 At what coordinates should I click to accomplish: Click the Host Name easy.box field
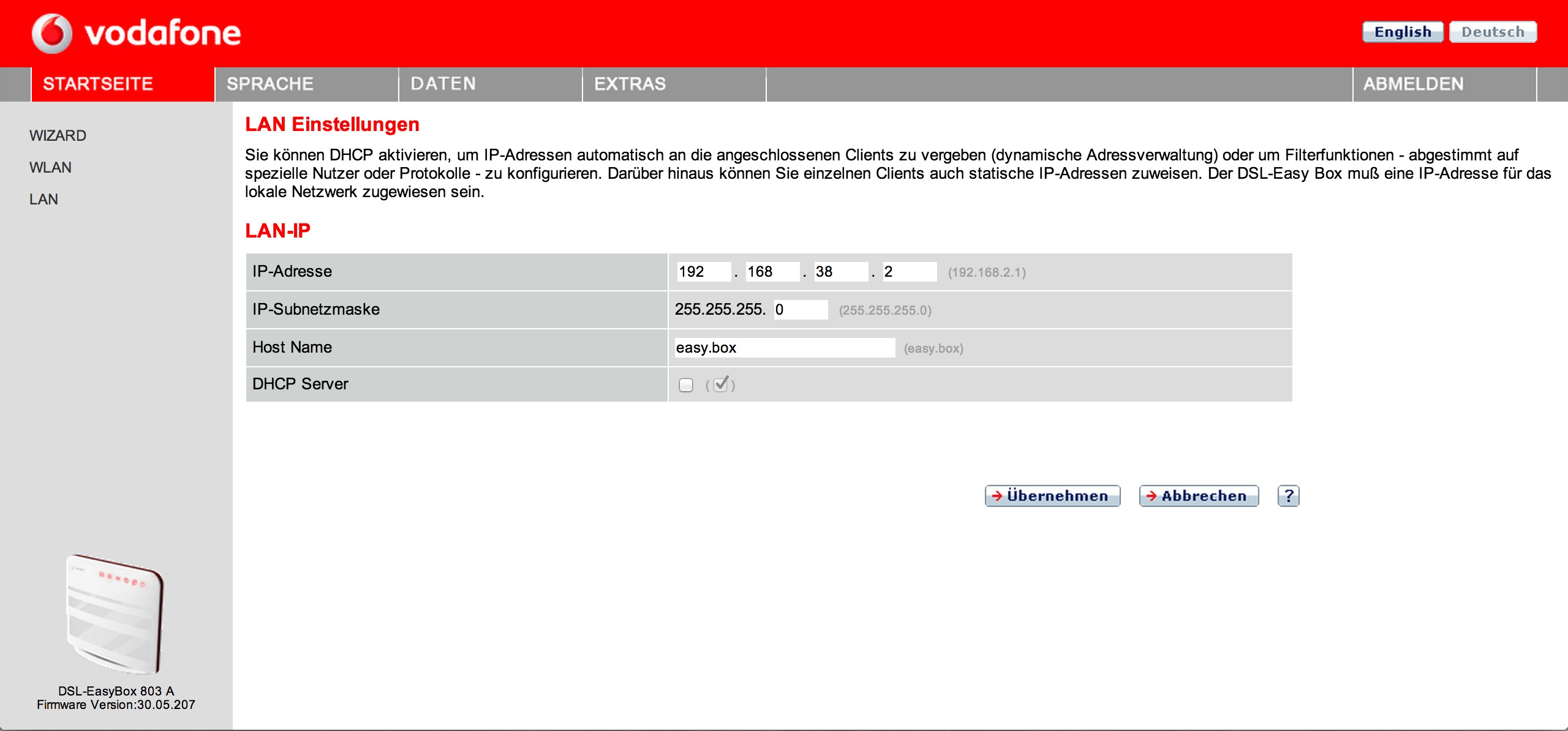point(784,347)
